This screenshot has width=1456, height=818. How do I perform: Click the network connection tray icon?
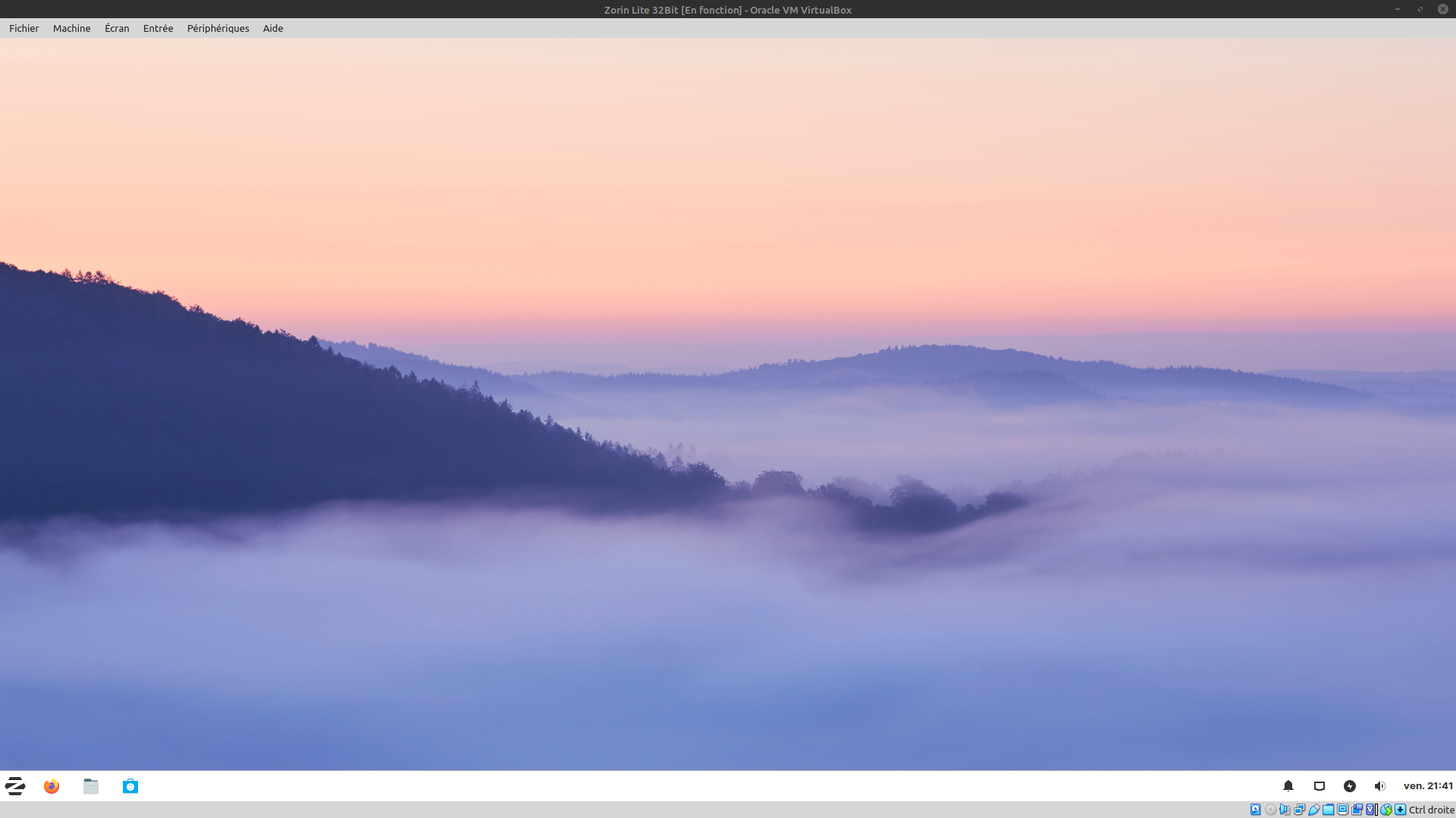coord(1319,786)
